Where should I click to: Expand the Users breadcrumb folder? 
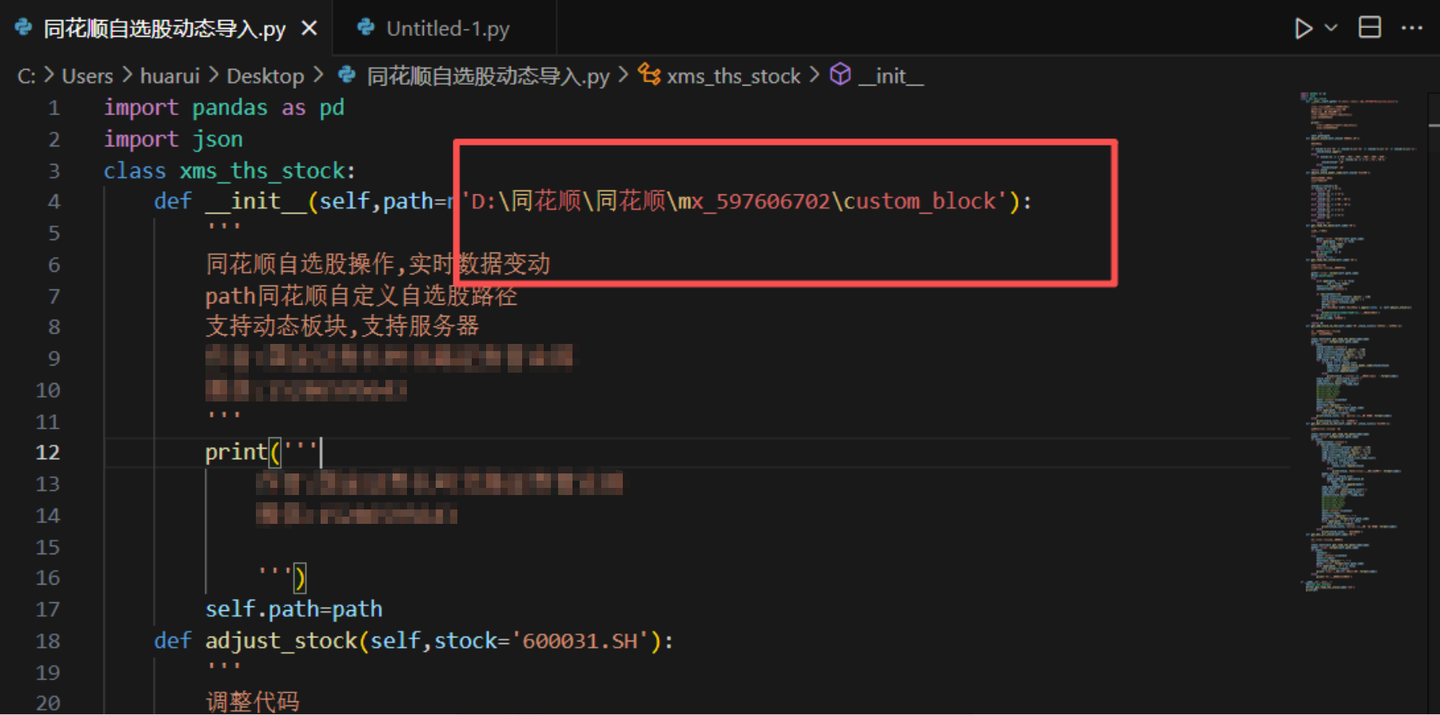(87, 76)
